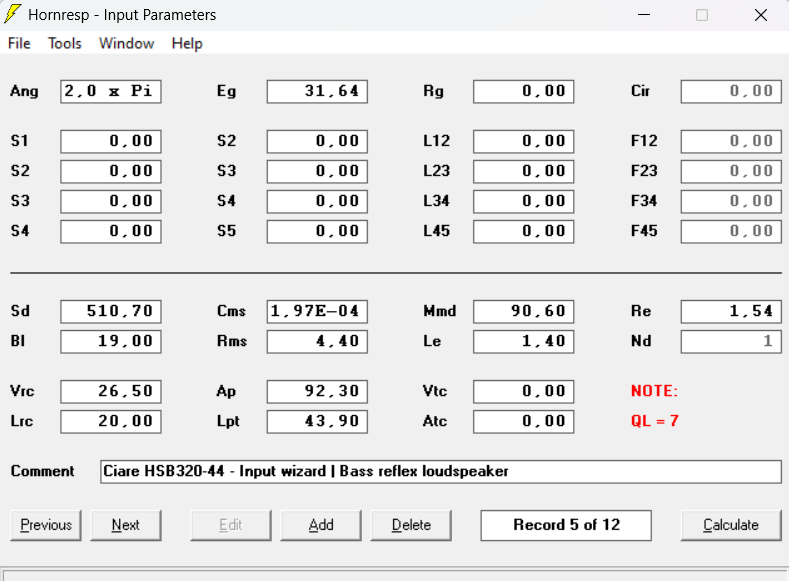Click the Re field with 1,54

731,311
